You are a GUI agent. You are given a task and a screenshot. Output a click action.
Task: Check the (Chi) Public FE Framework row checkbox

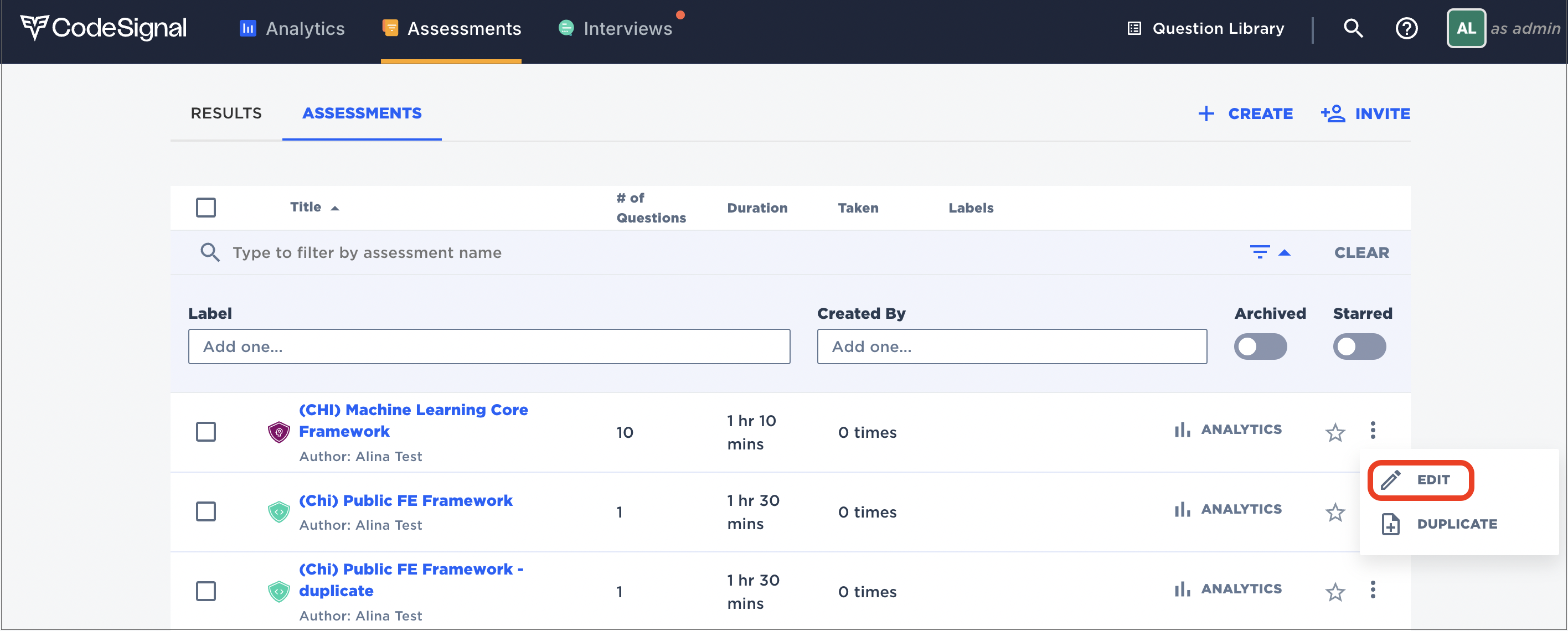(206, 512)
